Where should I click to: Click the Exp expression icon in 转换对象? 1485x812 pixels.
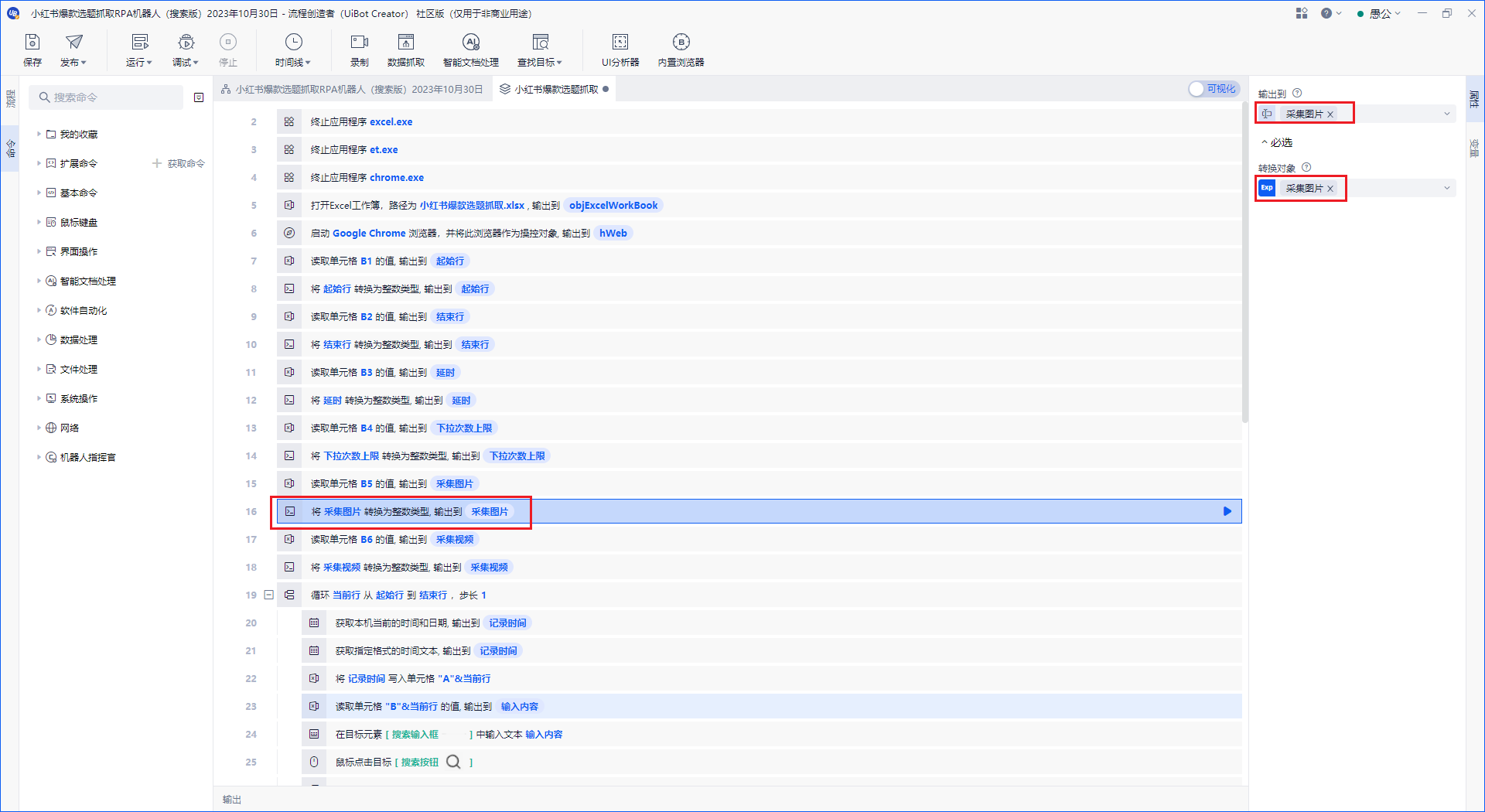point(1267,188)
